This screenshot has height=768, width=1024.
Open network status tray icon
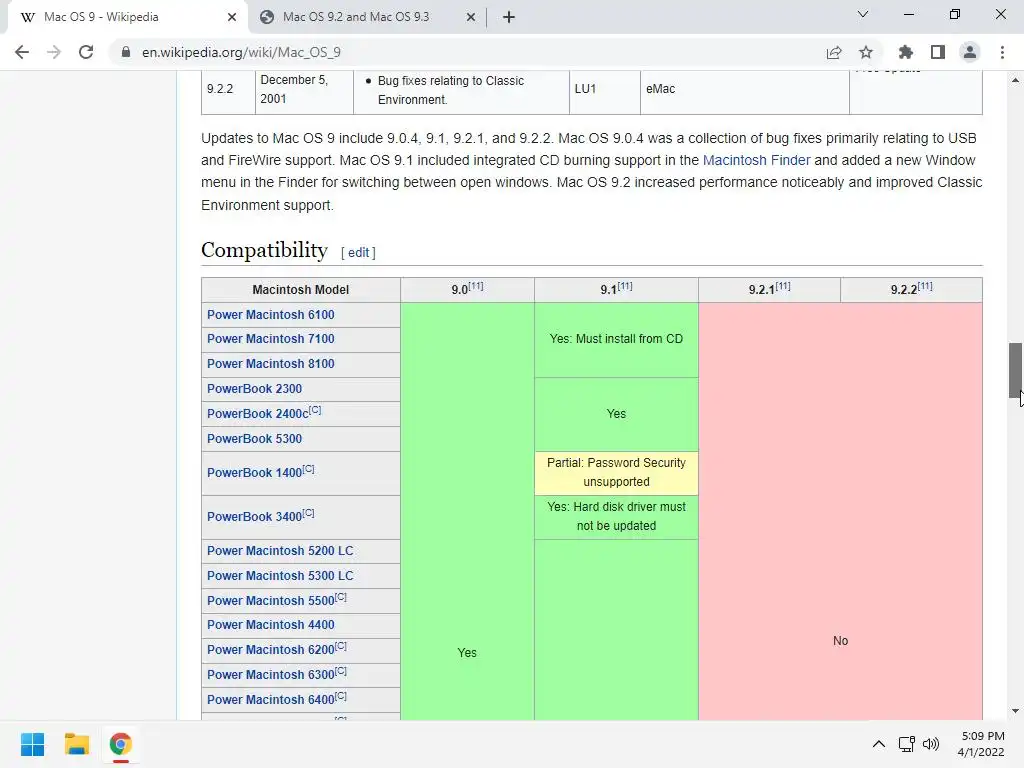[x=906, y=744]
